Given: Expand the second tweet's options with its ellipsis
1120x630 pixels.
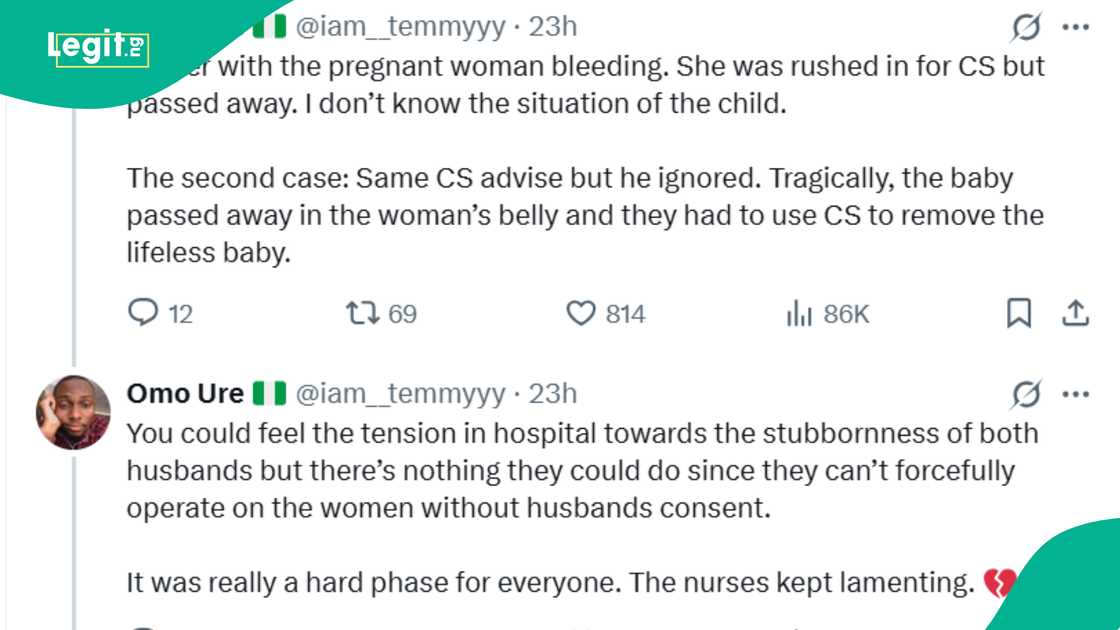Looking at the screenshot, I should (1077, 394).
